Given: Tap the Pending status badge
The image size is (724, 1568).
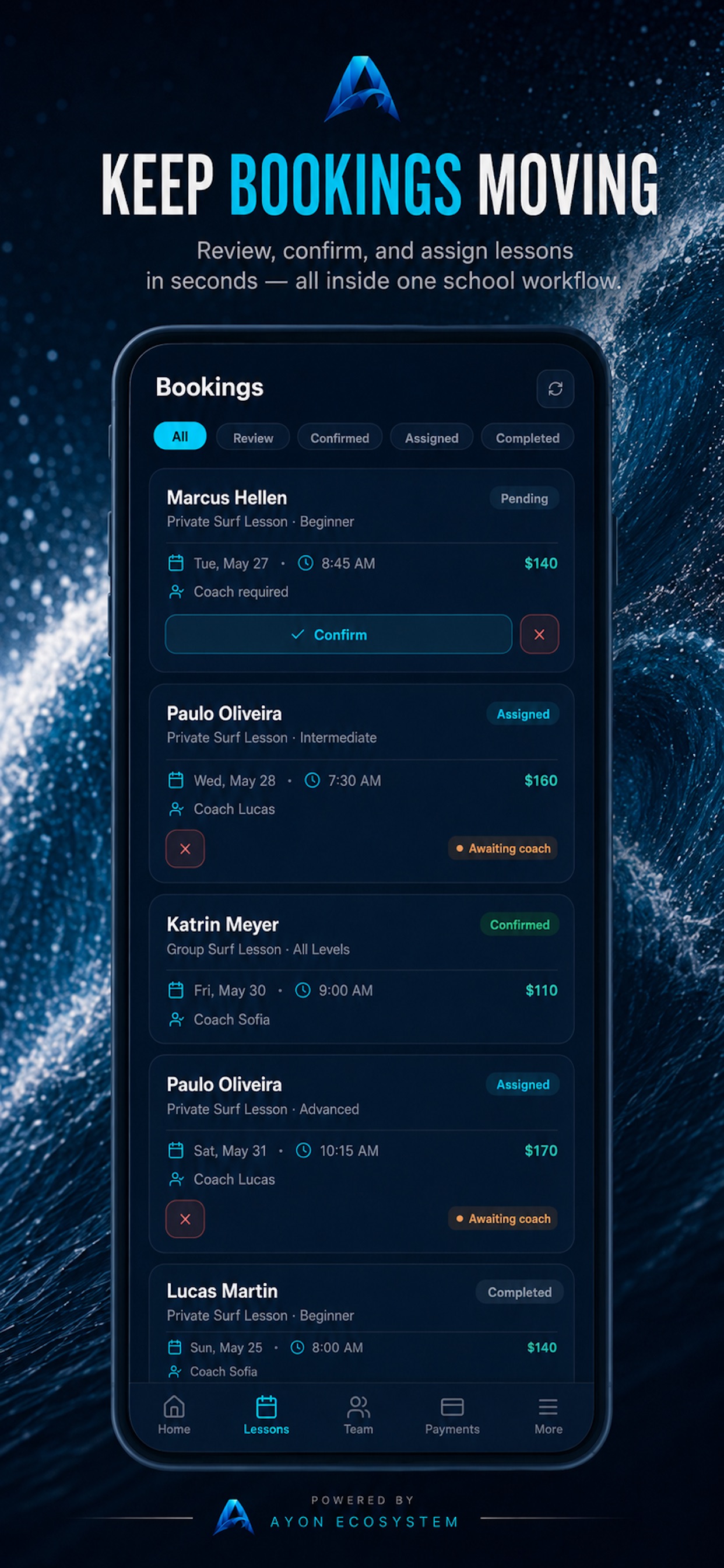Looking at the screenshot, I should 524,499.
